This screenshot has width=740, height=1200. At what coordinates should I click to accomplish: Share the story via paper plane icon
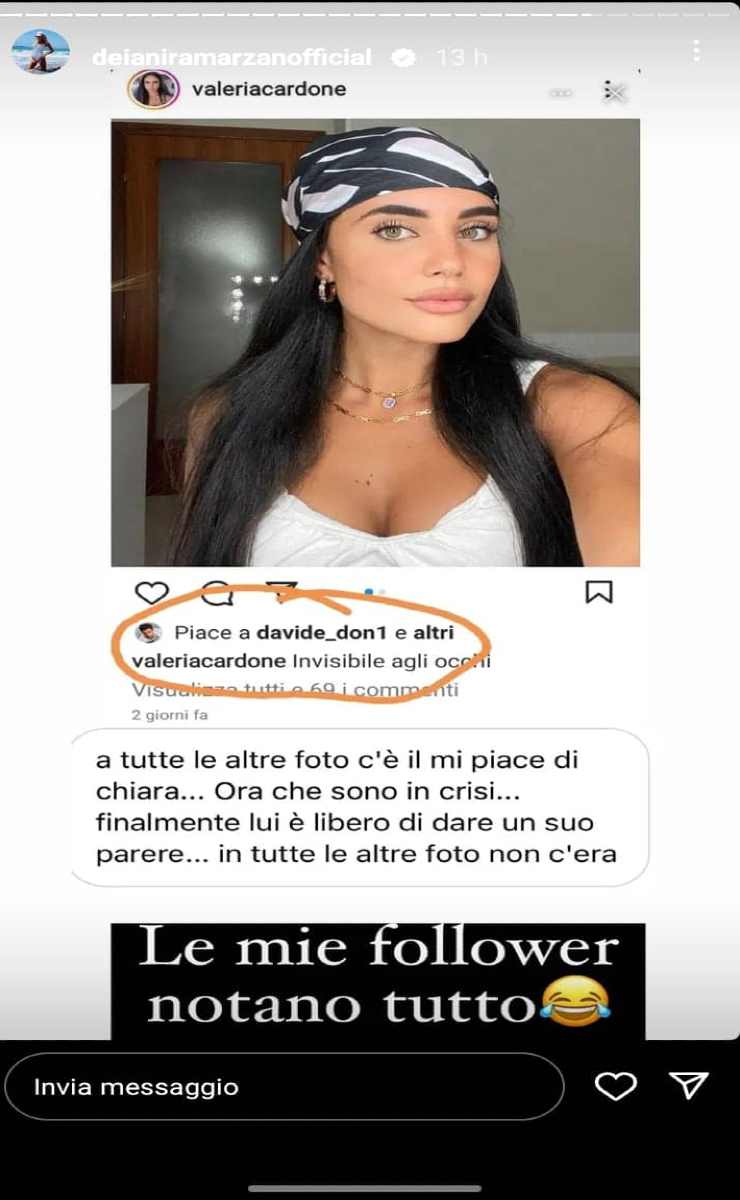point(689,1085)
